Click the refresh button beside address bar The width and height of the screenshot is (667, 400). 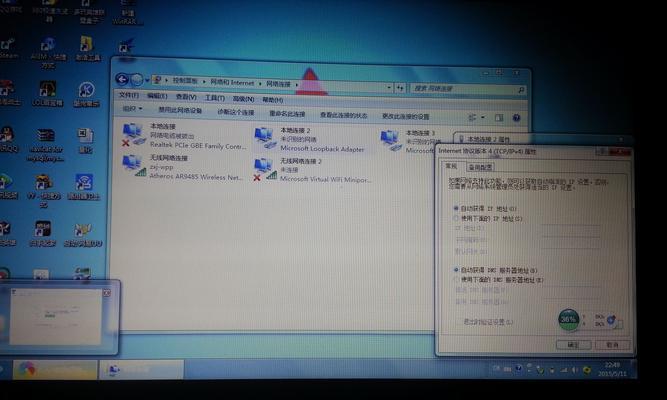[400, 88]
